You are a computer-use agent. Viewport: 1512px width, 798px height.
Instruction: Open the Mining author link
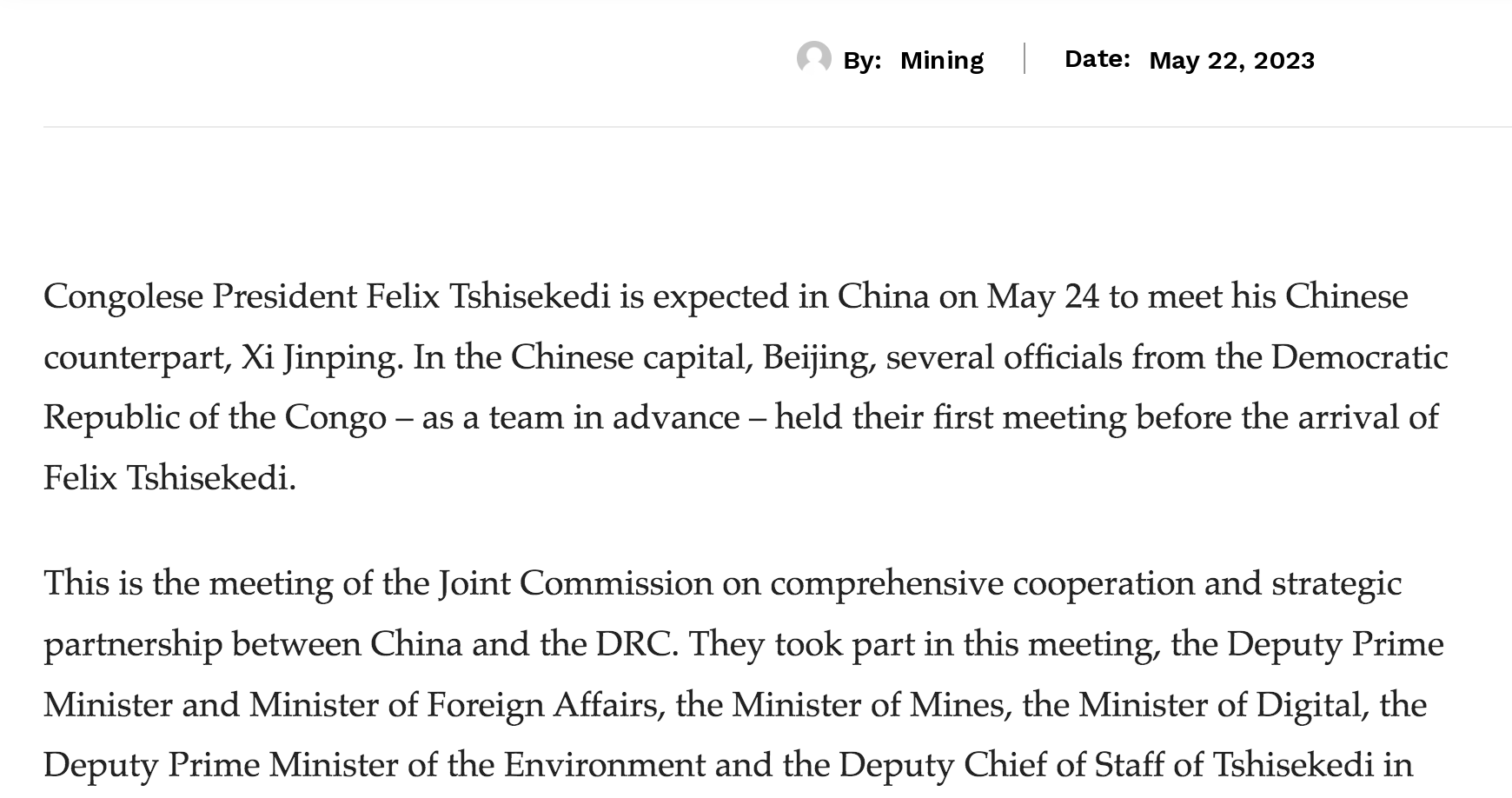942,60
